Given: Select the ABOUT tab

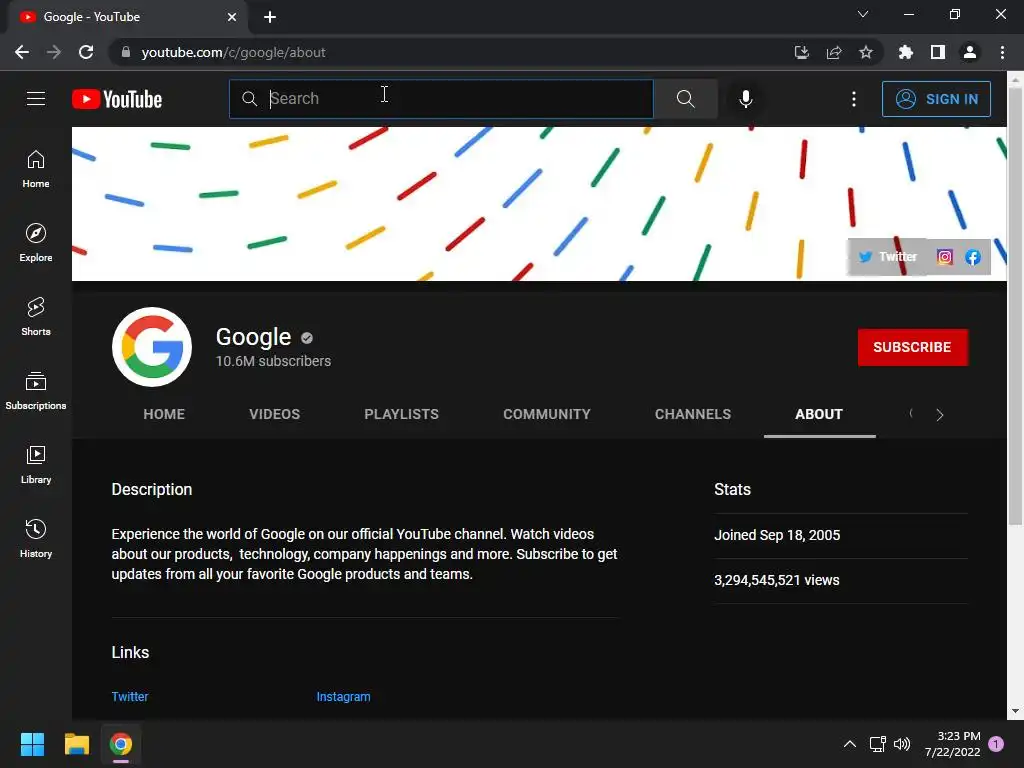Looking at the screenshot, I should pyautogui.click(x=819, y=414).
